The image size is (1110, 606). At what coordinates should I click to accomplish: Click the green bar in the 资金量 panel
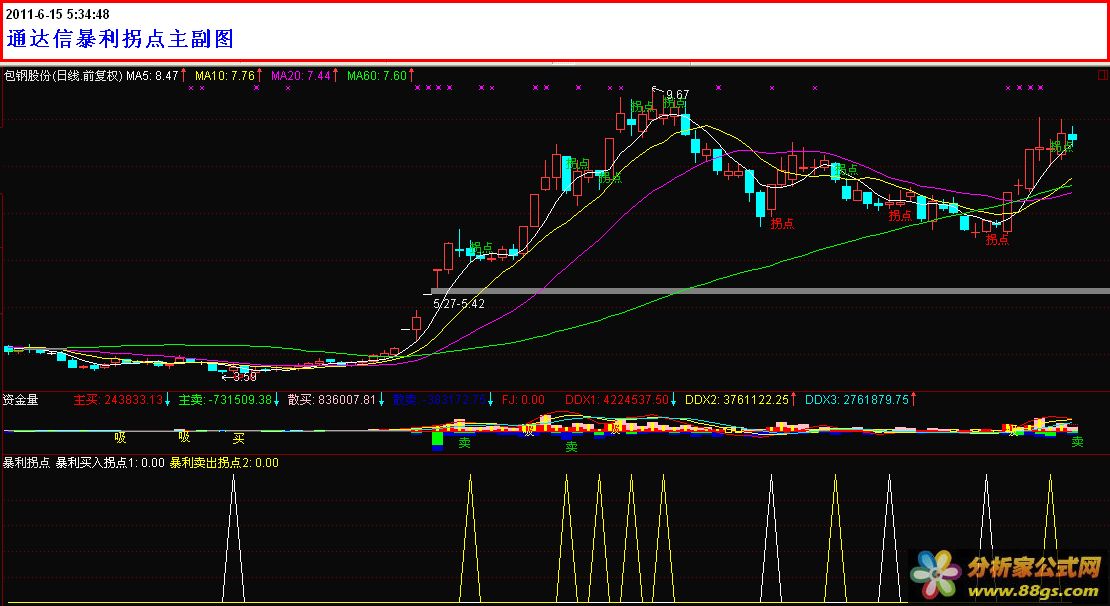click(437, 438)
